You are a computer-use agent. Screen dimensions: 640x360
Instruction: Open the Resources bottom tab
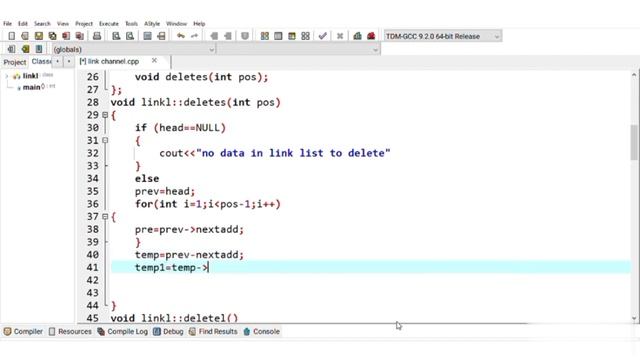[70, 331]
